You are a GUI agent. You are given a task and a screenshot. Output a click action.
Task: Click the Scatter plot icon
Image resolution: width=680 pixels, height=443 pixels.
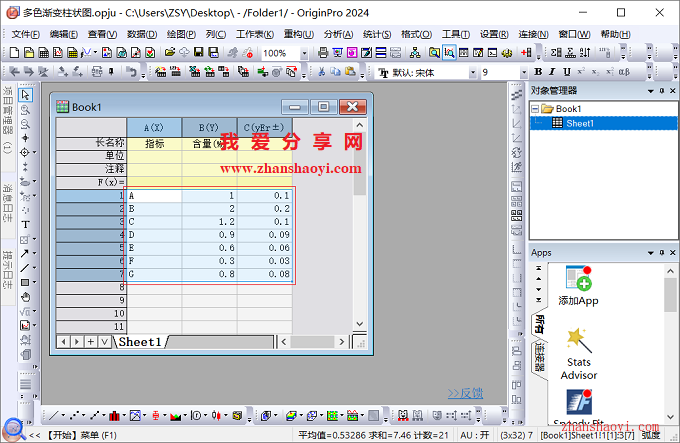click(x=74, y=416)
